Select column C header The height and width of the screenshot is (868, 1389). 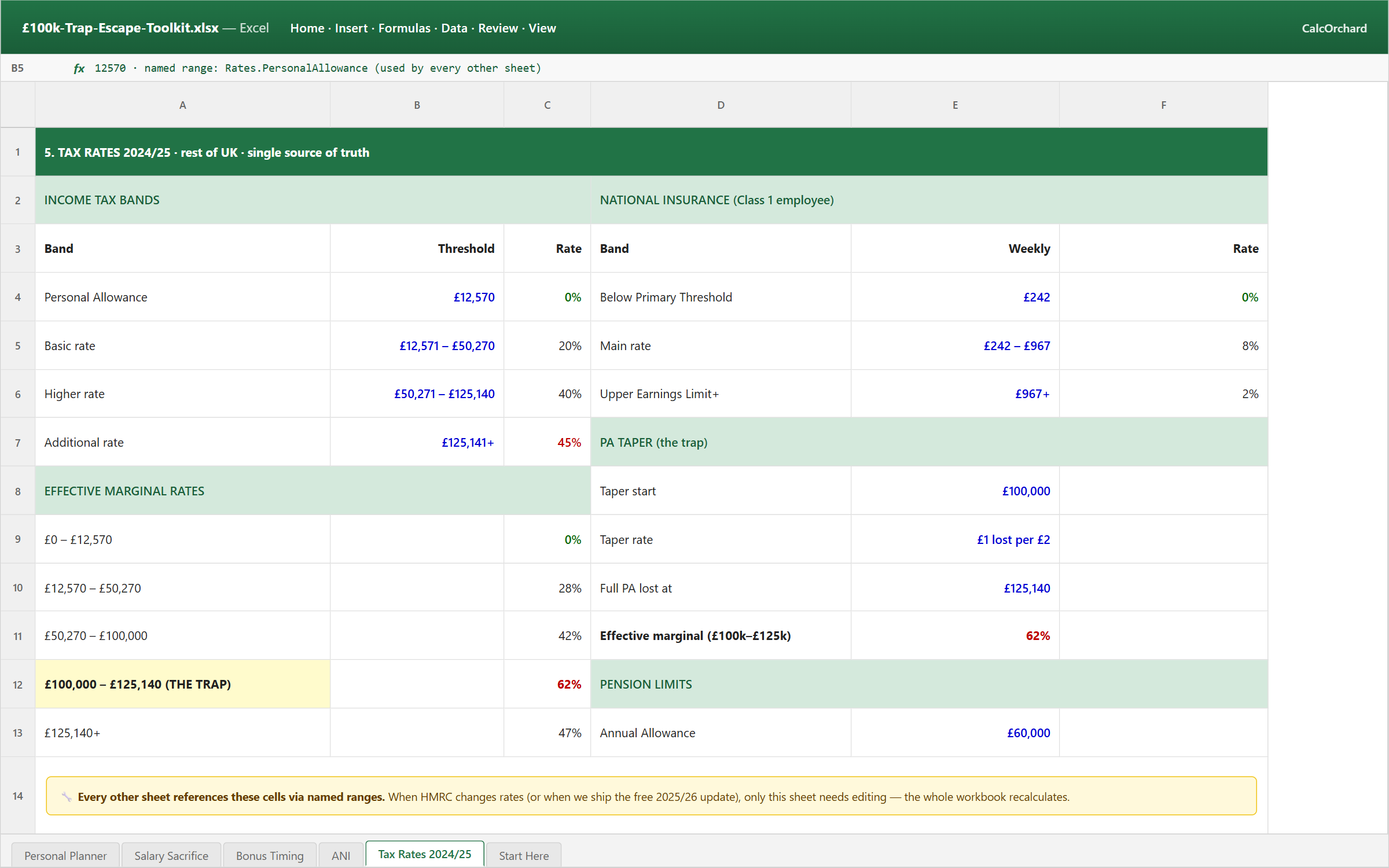[x=547, y=105]
